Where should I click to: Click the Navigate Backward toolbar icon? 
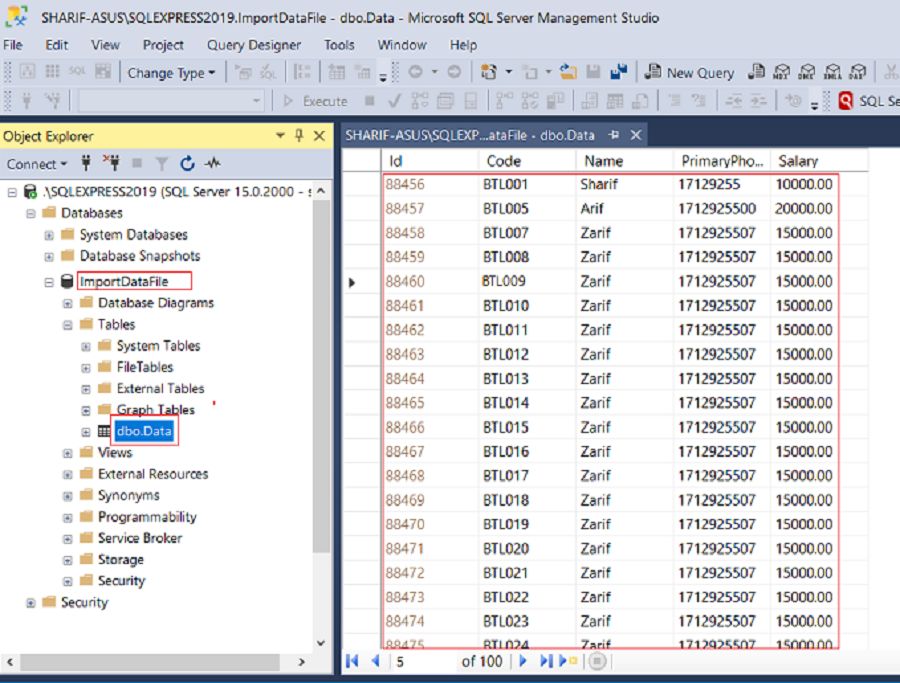click(416, 72)
